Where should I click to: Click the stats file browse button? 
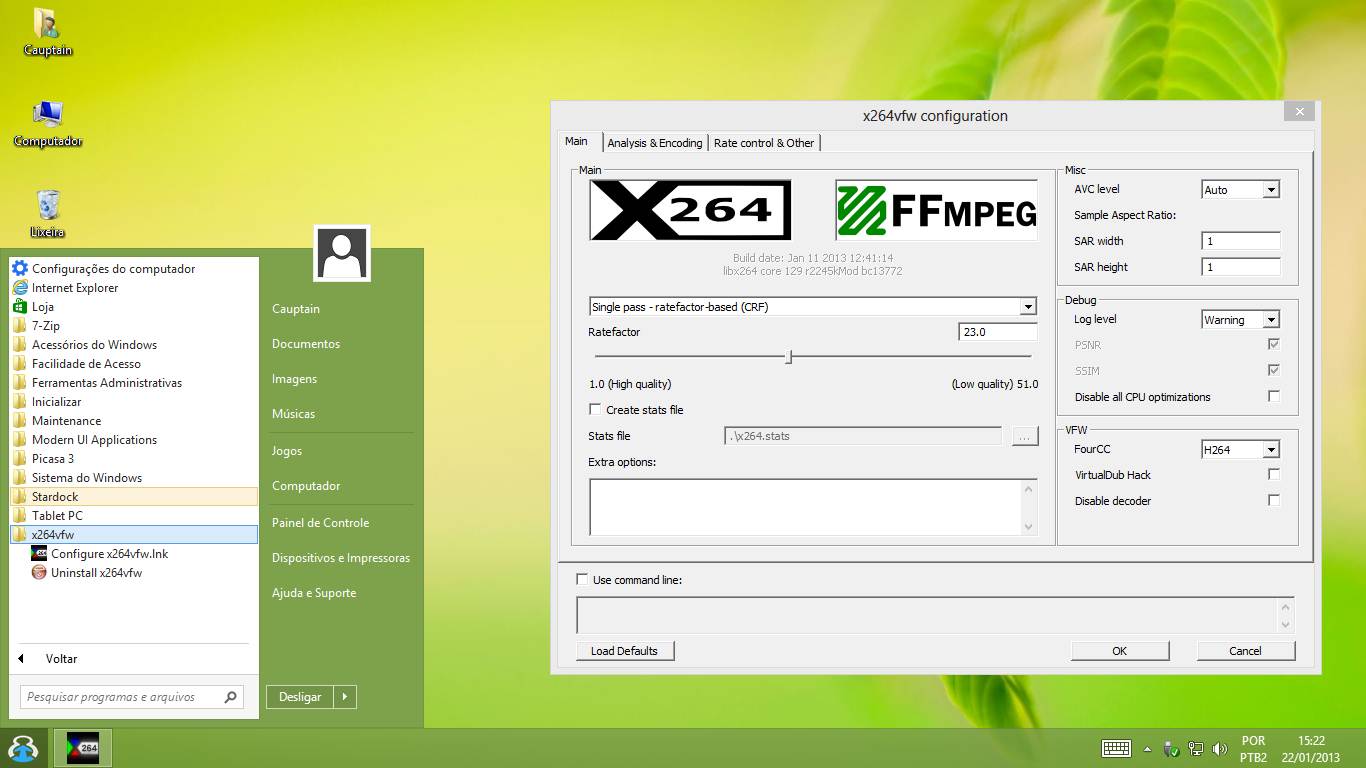click(1025, 436)
